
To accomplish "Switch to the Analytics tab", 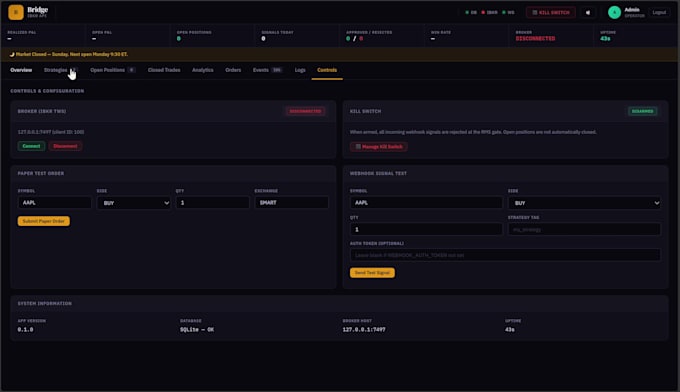I will tap(203, 70).
